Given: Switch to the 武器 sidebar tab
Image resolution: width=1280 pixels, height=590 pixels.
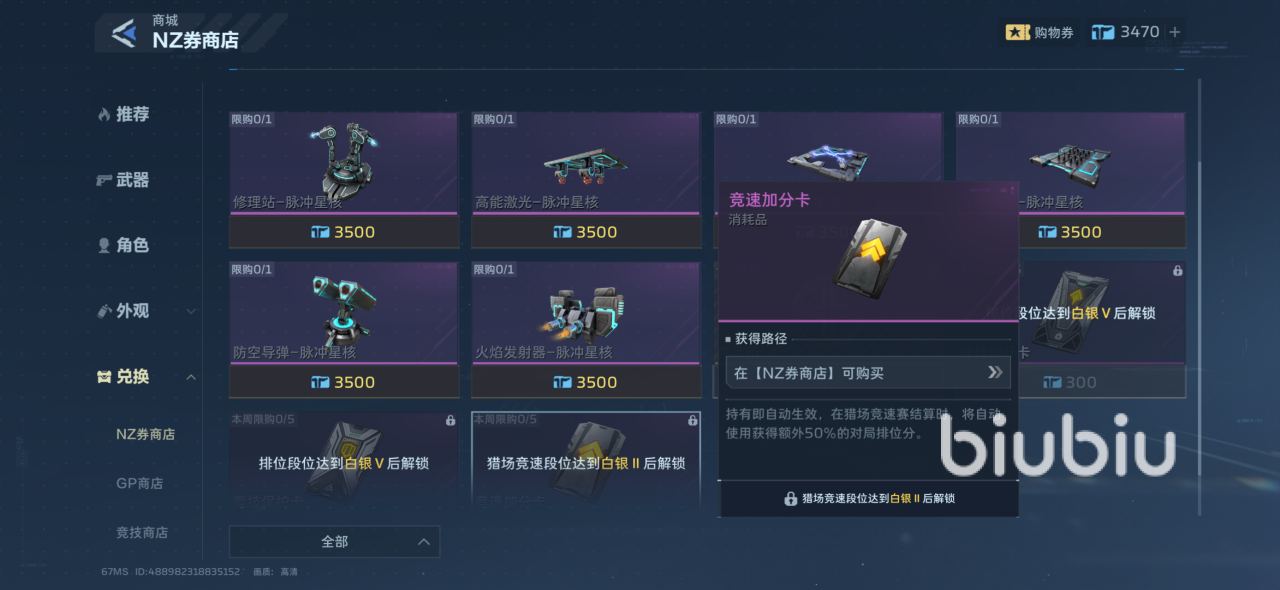Looking at the screenshot, I should 123,180.
